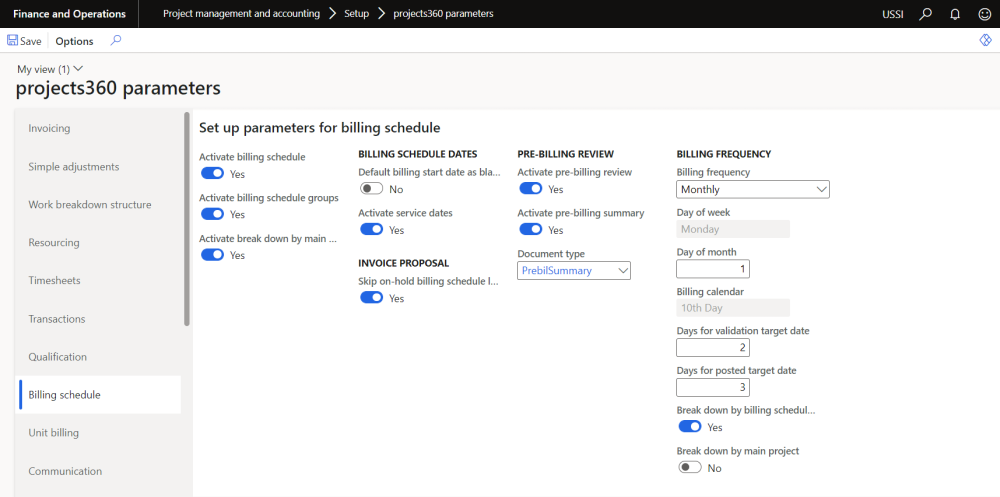This screenshot has width=1000, height=497.
Task: Switch to the Unit billing tab
Action: 54,433
